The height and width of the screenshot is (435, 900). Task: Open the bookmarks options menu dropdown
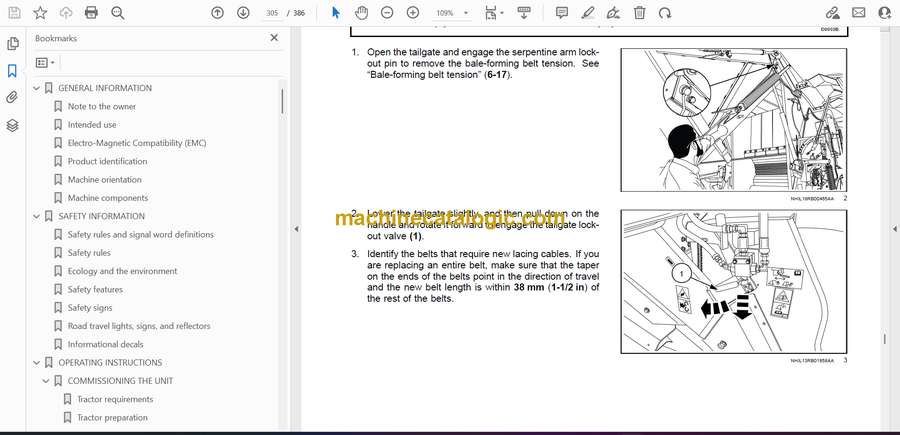45,62
